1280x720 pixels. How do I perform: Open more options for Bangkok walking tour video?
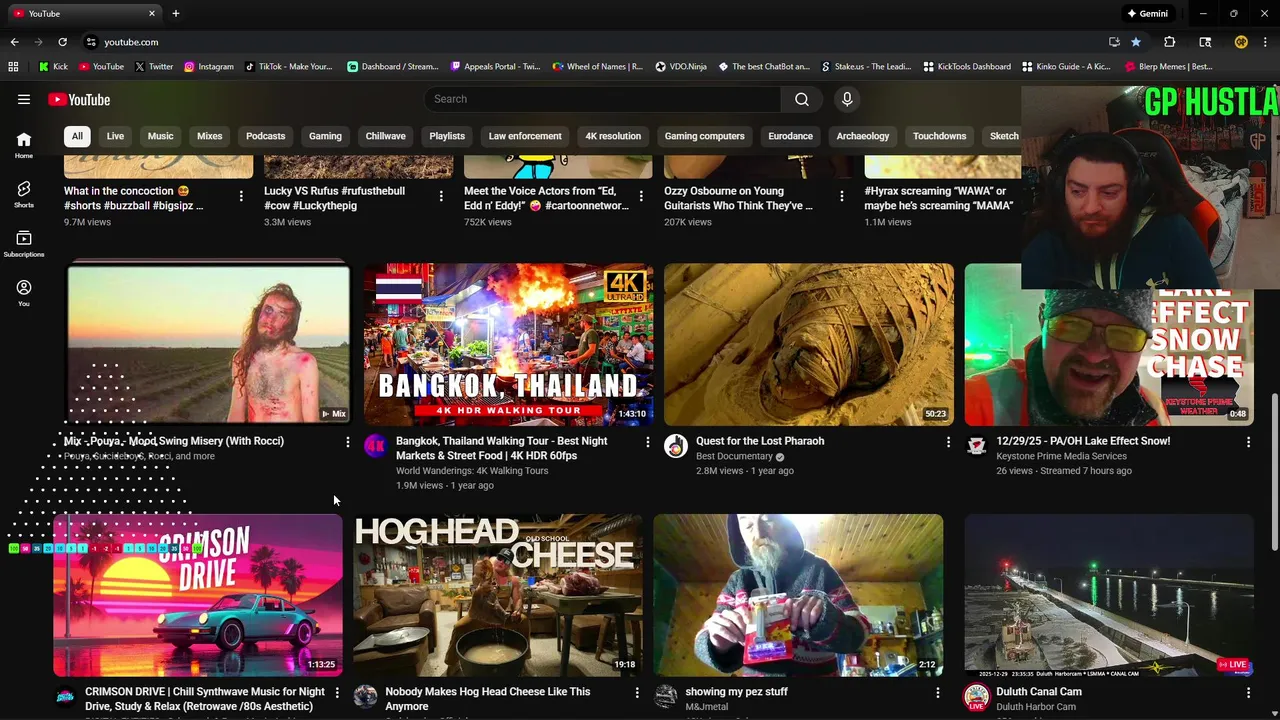click(x=647, y=442)
